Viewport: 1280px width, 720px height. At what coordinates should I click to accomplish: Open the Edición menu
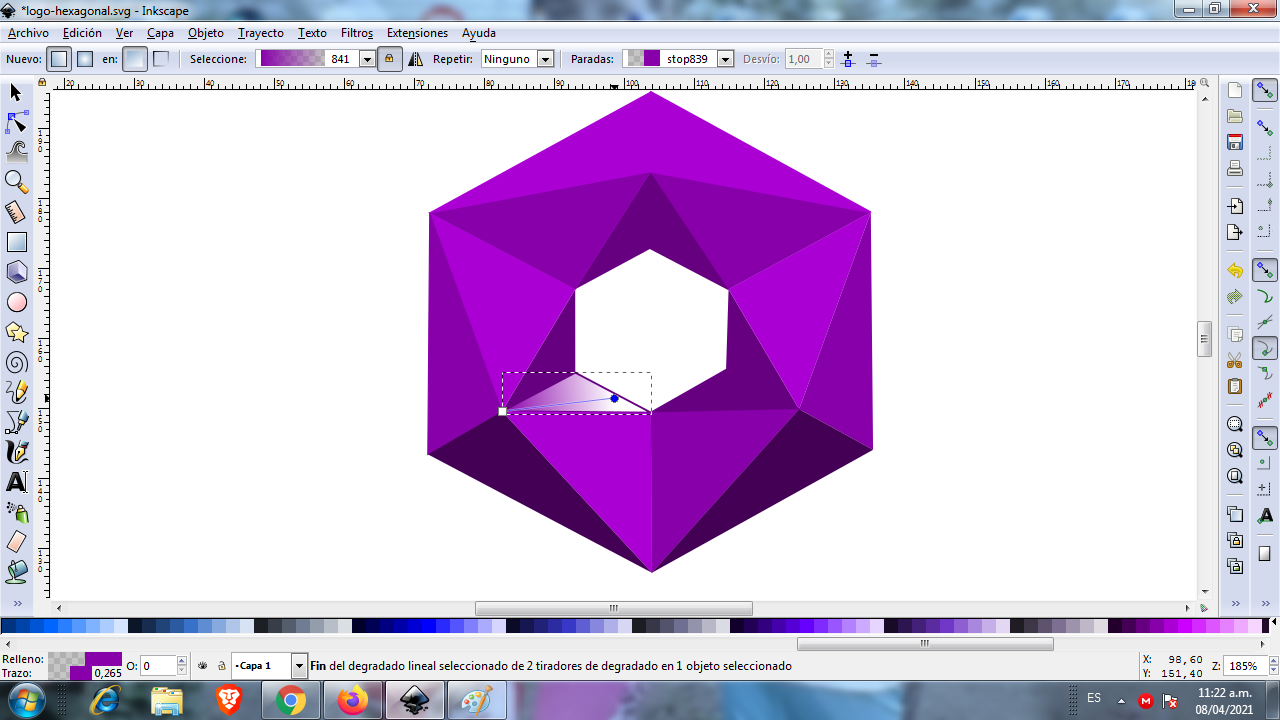coord(82,33)
